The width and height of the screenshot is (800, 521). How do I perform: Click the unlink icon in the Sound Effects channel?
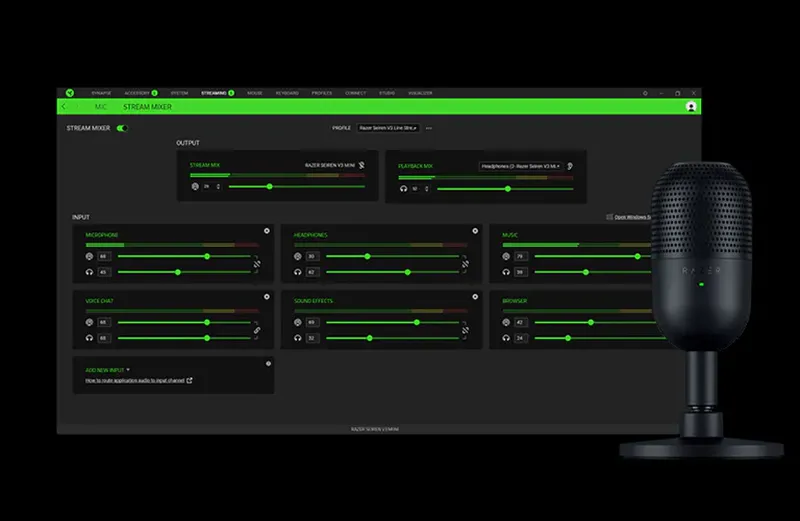point(464,330)
